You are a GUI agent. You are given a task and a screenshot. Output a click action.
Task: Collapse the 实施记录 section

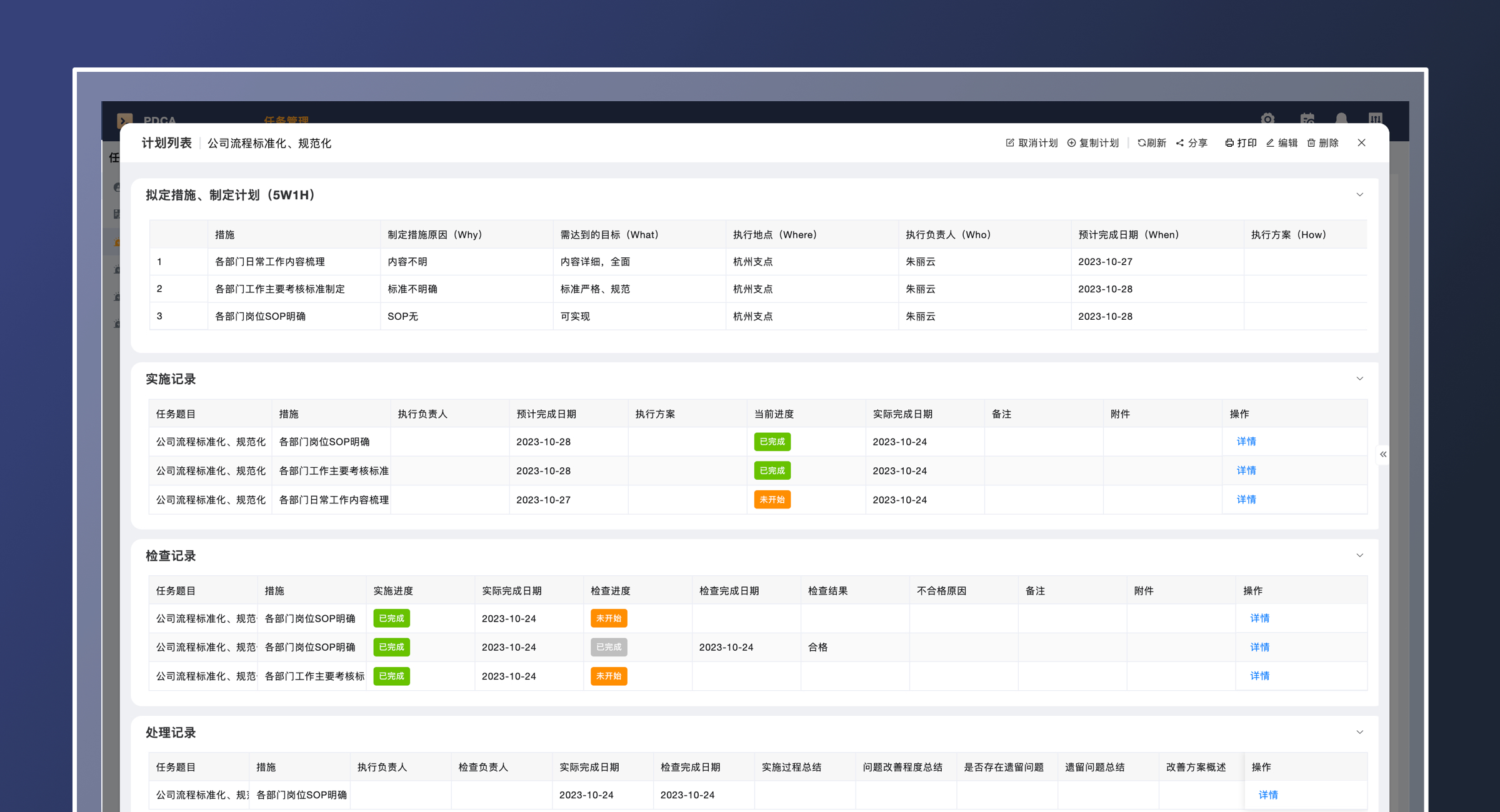click(1359, 379)
